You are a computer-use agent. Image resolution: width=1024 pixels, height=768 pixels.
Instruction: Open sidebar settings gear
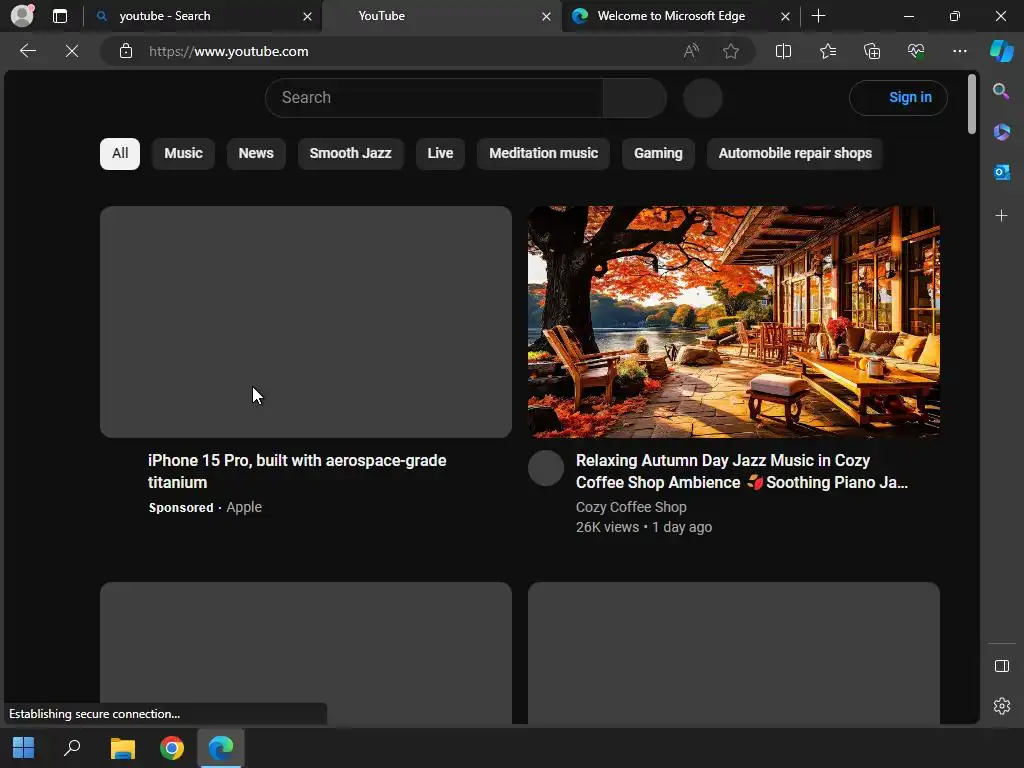pos(1001,706)
